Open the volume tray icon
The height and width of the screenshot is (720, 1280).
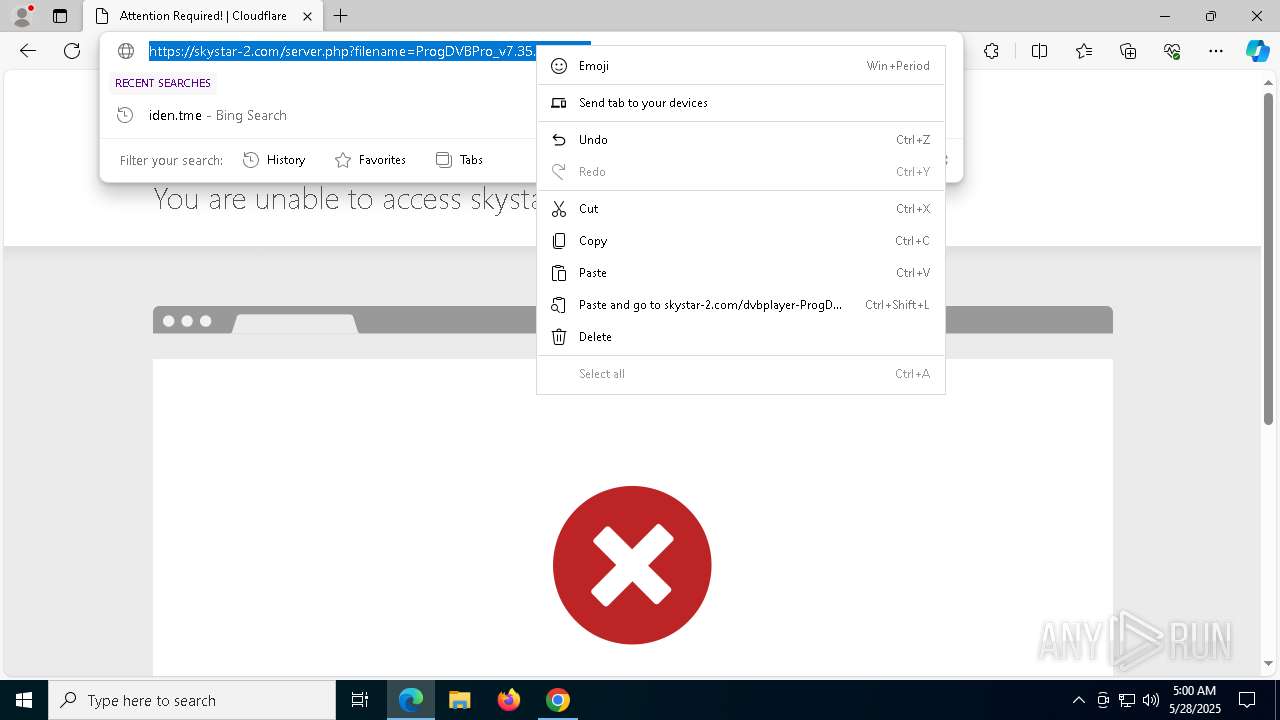1150,700
